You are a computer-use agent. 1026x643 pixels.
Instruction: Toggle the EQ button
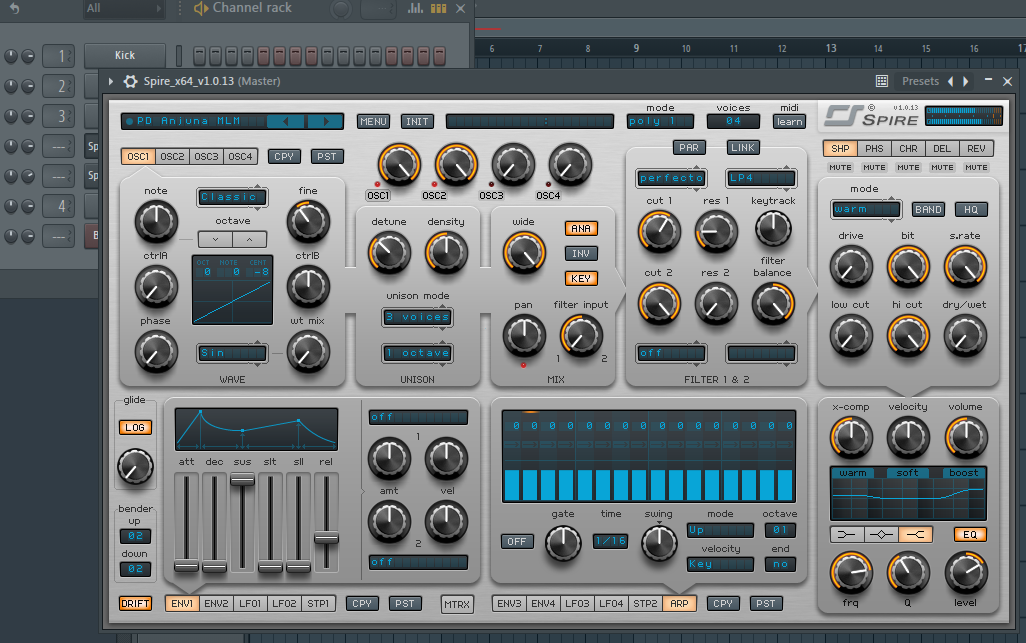[x=970, y=534]
